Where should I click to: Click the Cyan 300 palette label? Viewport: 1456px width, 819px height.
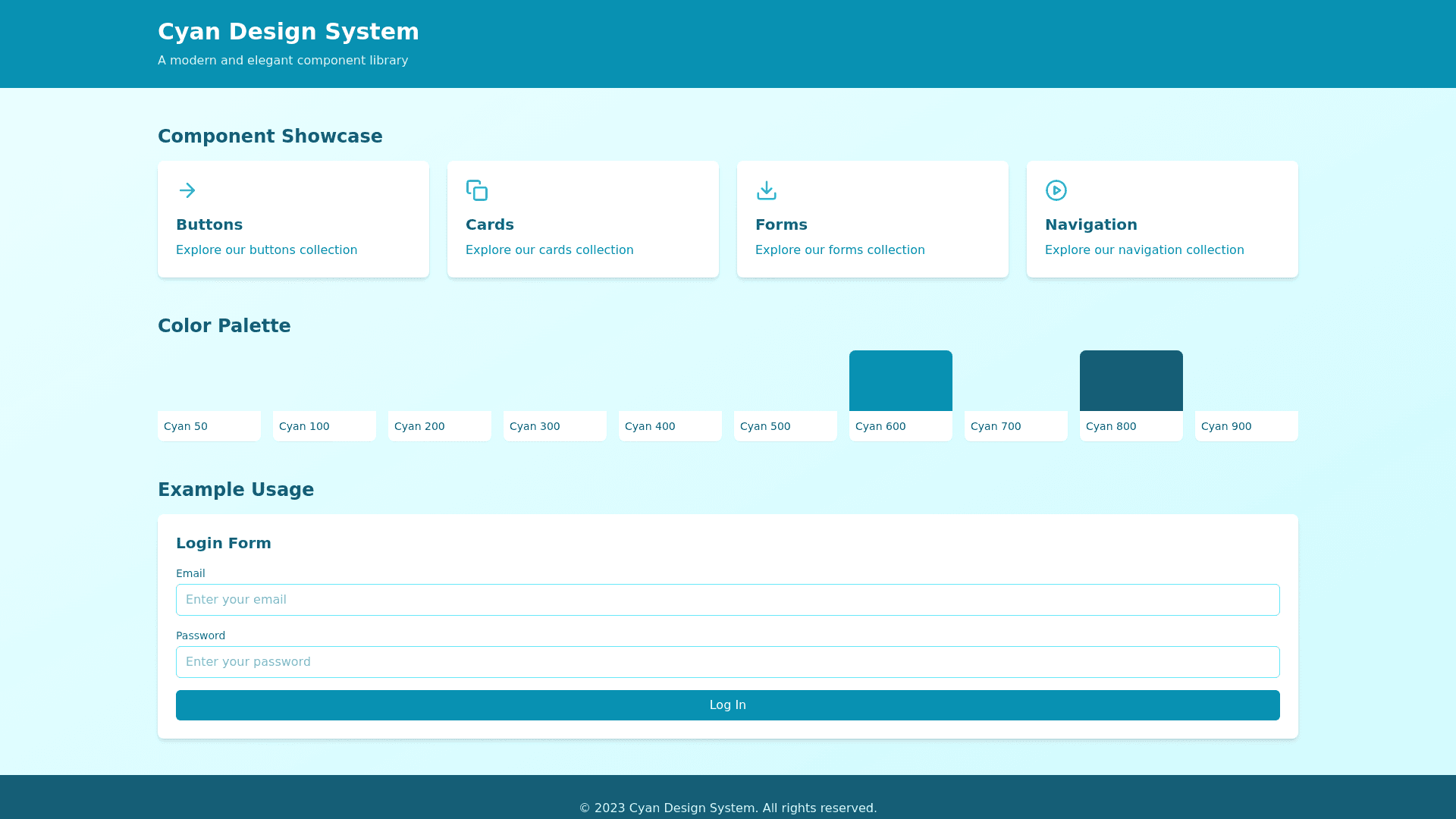click(x=535, y=426)
